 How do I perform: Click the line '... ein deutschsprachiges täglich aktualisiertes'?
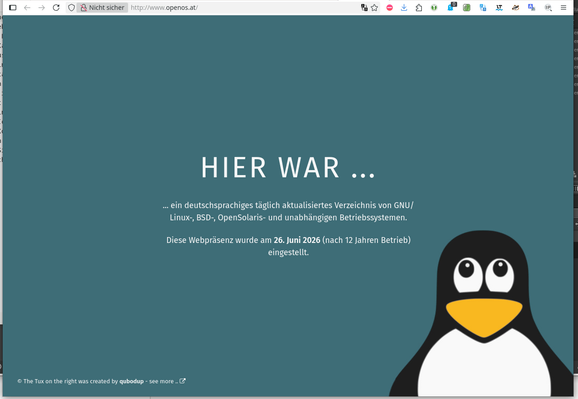288,205
